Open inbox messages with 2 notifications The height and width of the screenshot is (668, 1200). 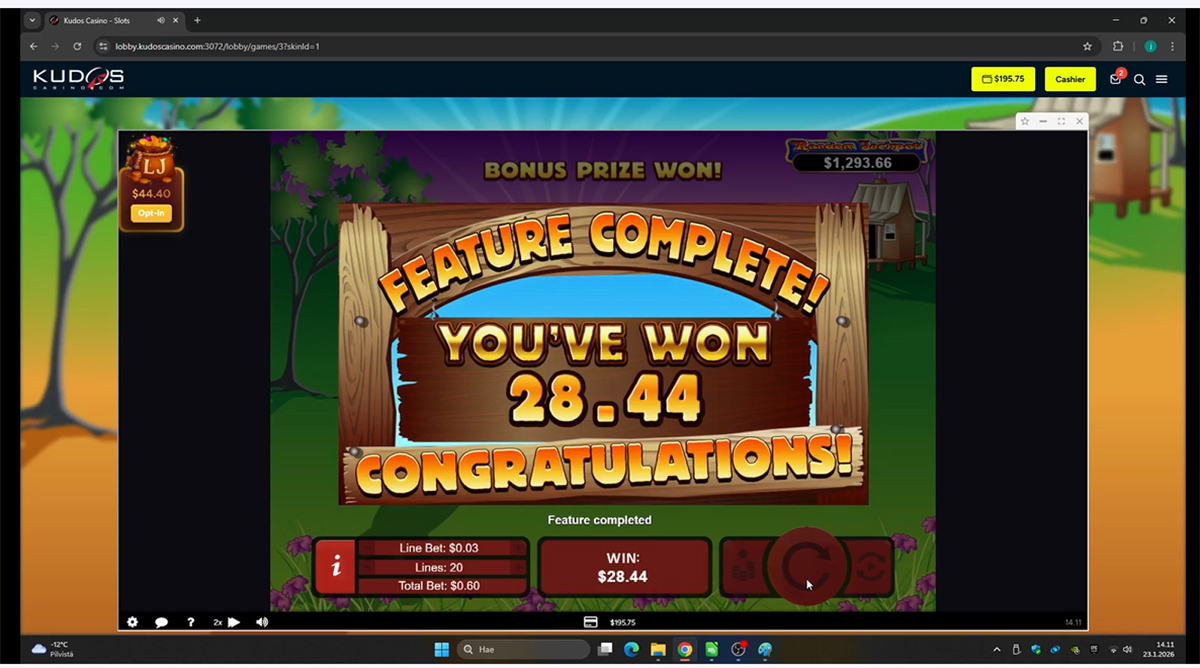pos(1116,79)
